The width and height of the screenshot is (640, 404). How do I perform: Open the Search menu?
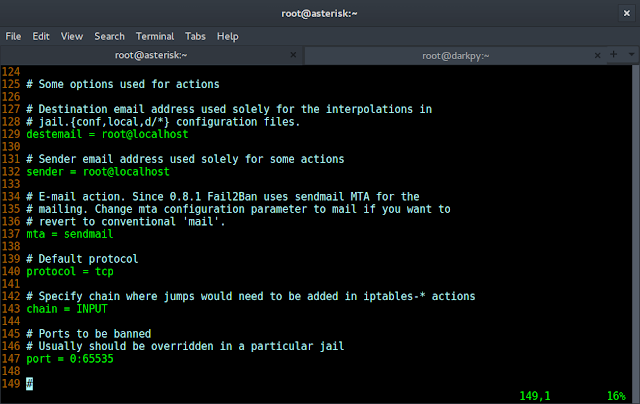point(110,36)
